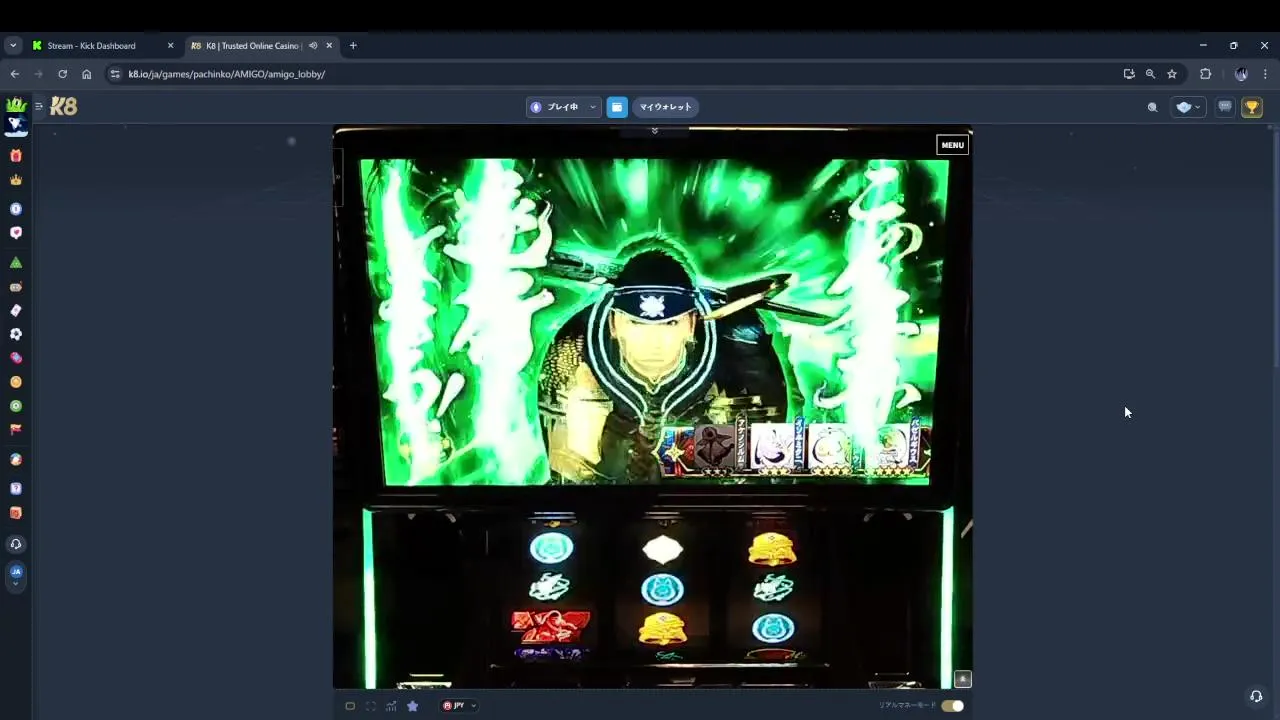
Task: Open a new browser tab
Action: [352, 45]
